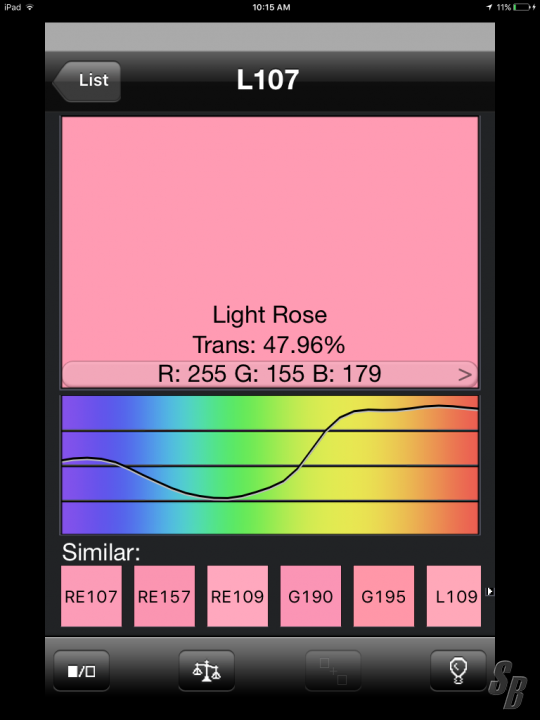Go back using the List button

click(x=87, y=81)
